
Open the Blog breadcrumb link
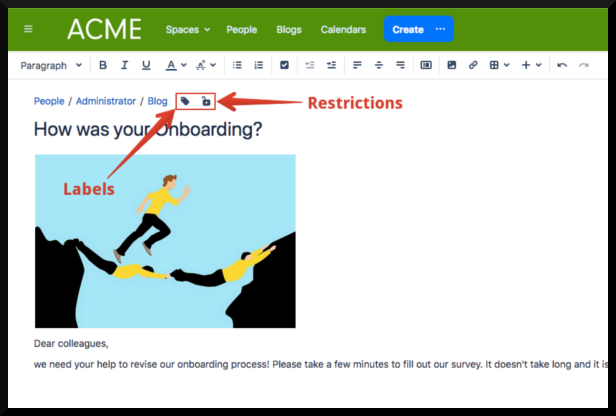click(x=158, y=101)
